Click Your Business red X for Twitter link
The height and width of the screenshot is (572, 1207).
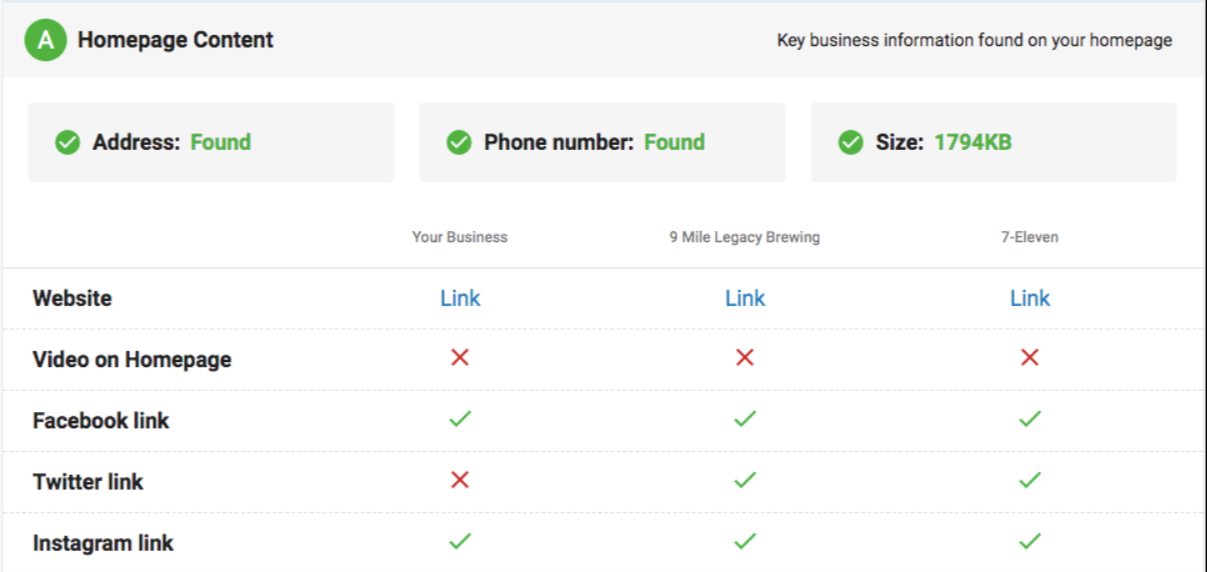pyautogui.click(x=460, y=480)
